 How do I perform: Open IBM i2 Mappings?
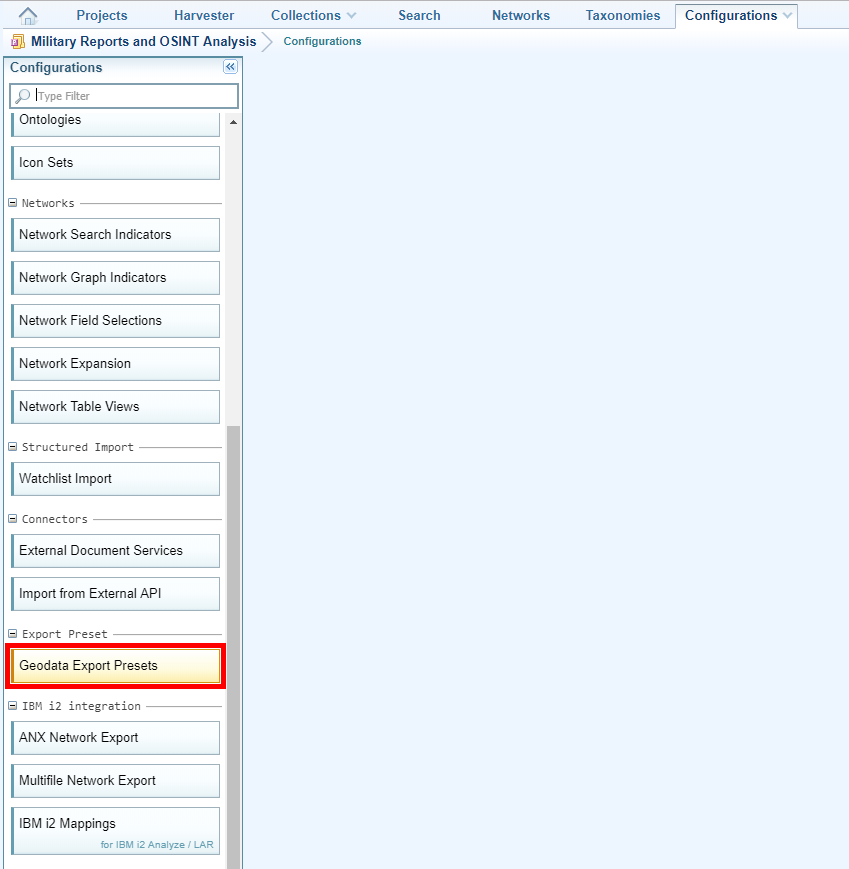click(115, 831)
